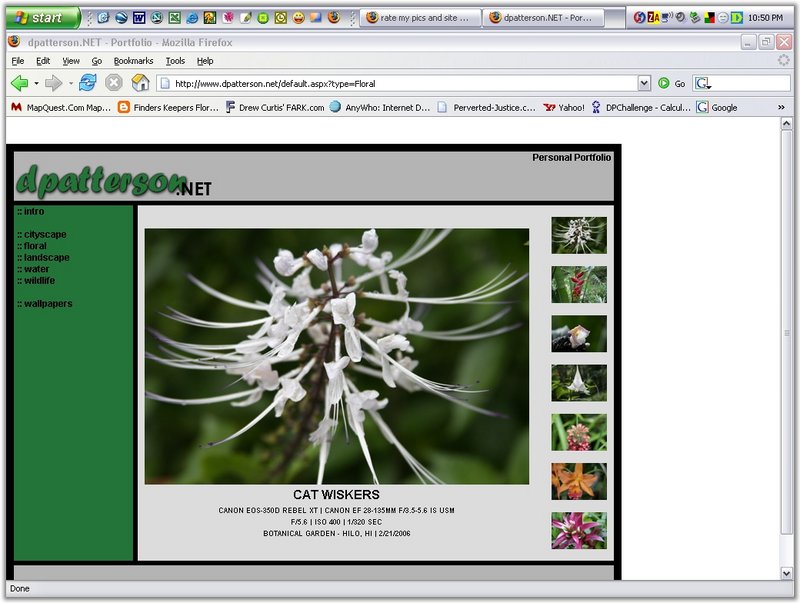The image size is (800, 603).
Task: Open the Perverted-Justice bookmark
Action: [x=487, y=108]
